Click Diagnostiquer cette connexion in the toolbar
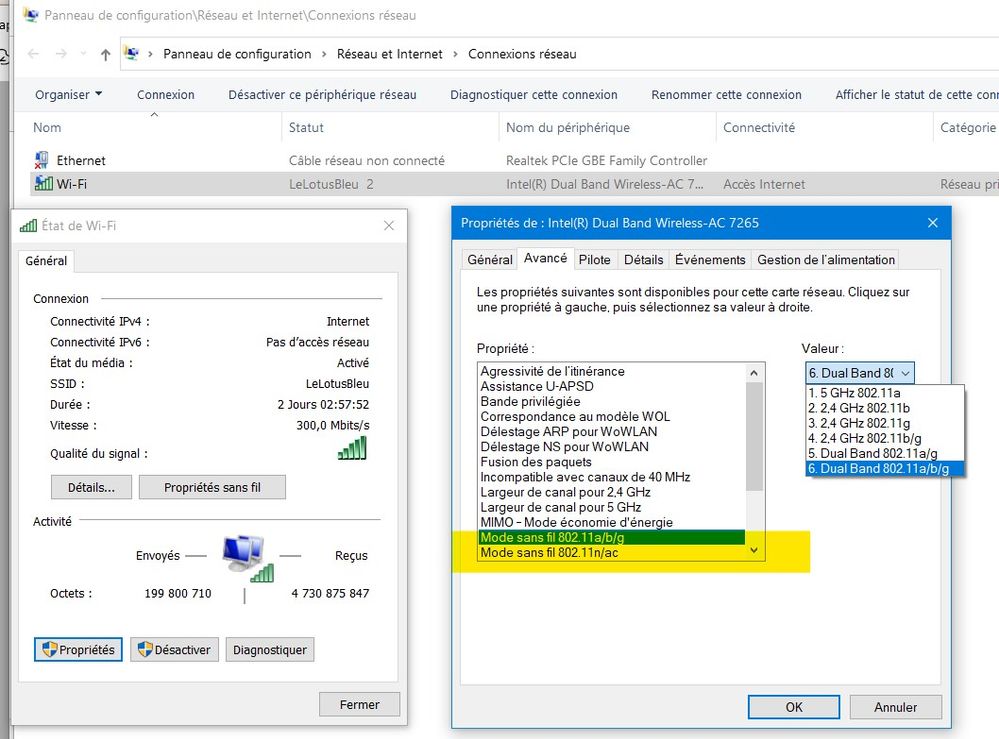Viewport: 999px width, 739px height. tap(536, 94)
